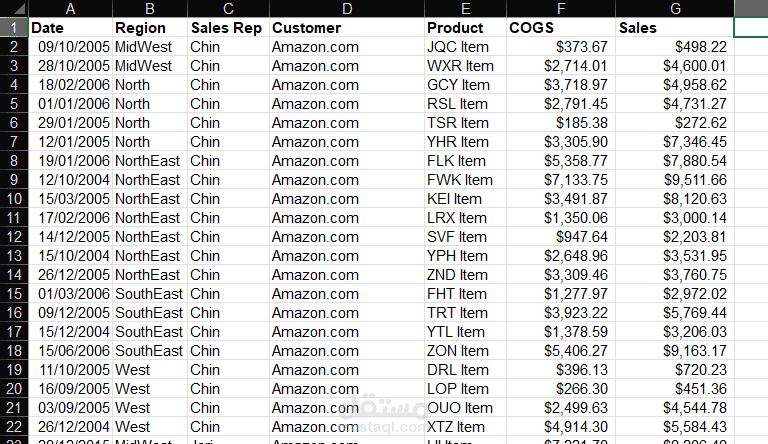
Task: Click the Region header cell
Action: point(150,27)
